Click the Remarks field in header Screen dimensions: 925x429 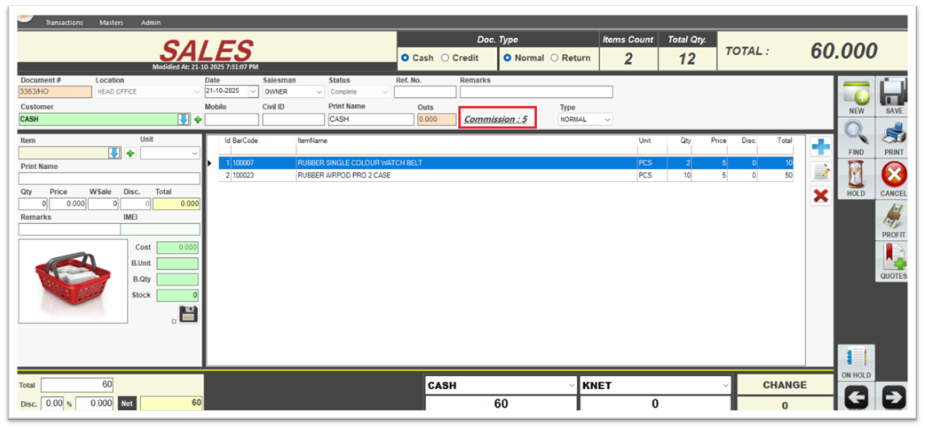tap(536, 92)
